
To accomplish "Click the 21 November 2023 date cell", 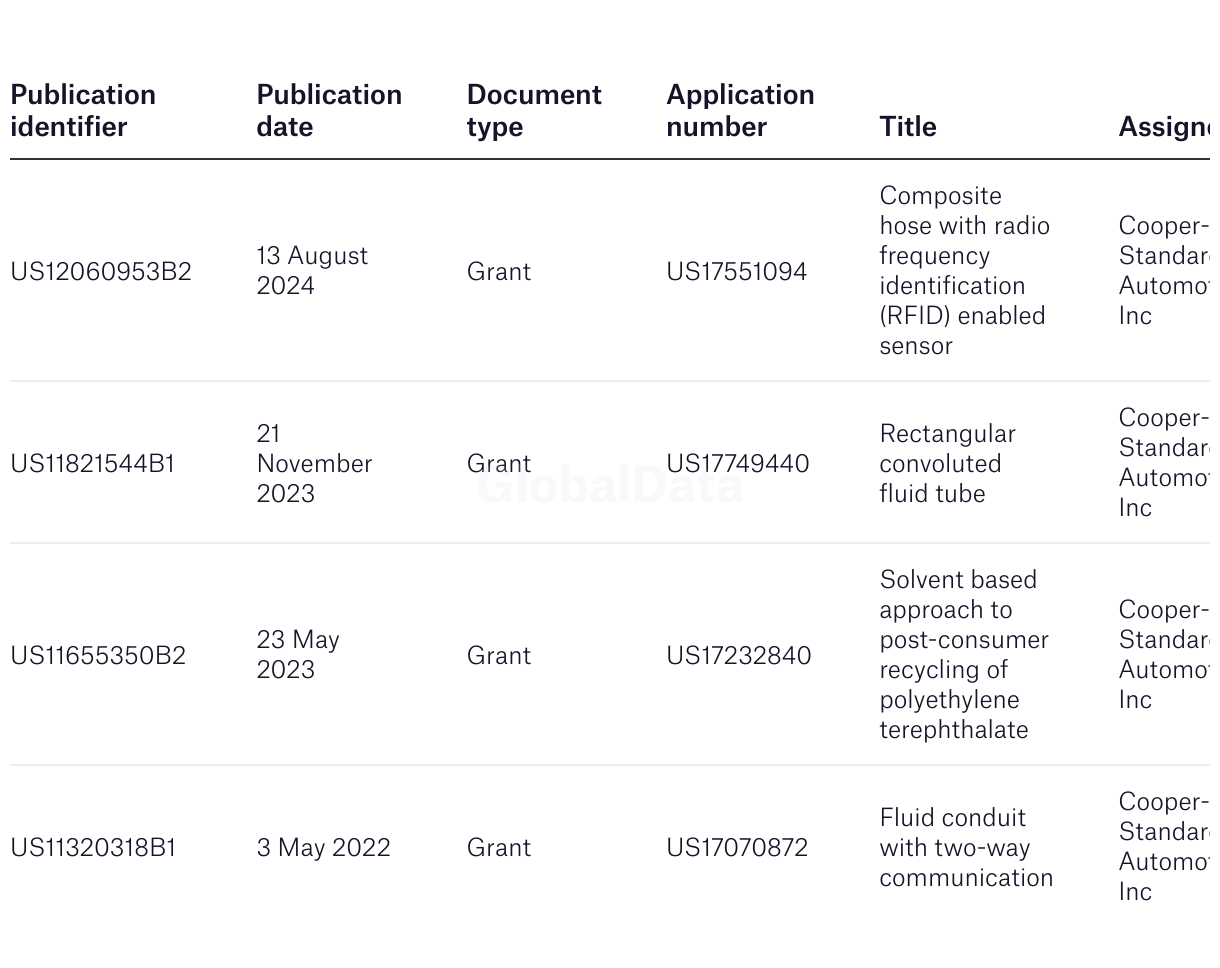I will coord(314,464).
